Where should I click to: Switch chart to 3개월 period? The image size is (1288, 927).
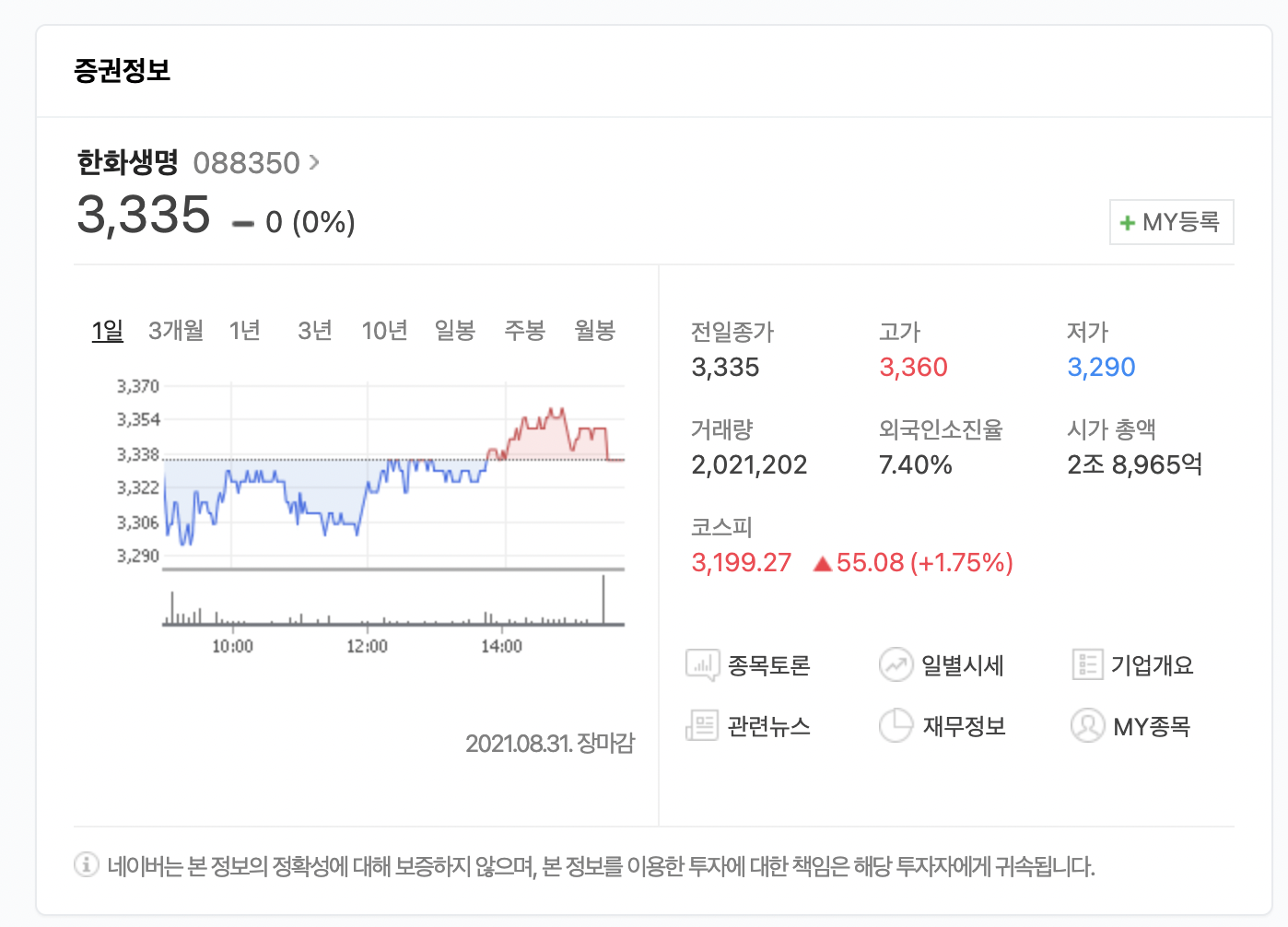pos(176,330)
